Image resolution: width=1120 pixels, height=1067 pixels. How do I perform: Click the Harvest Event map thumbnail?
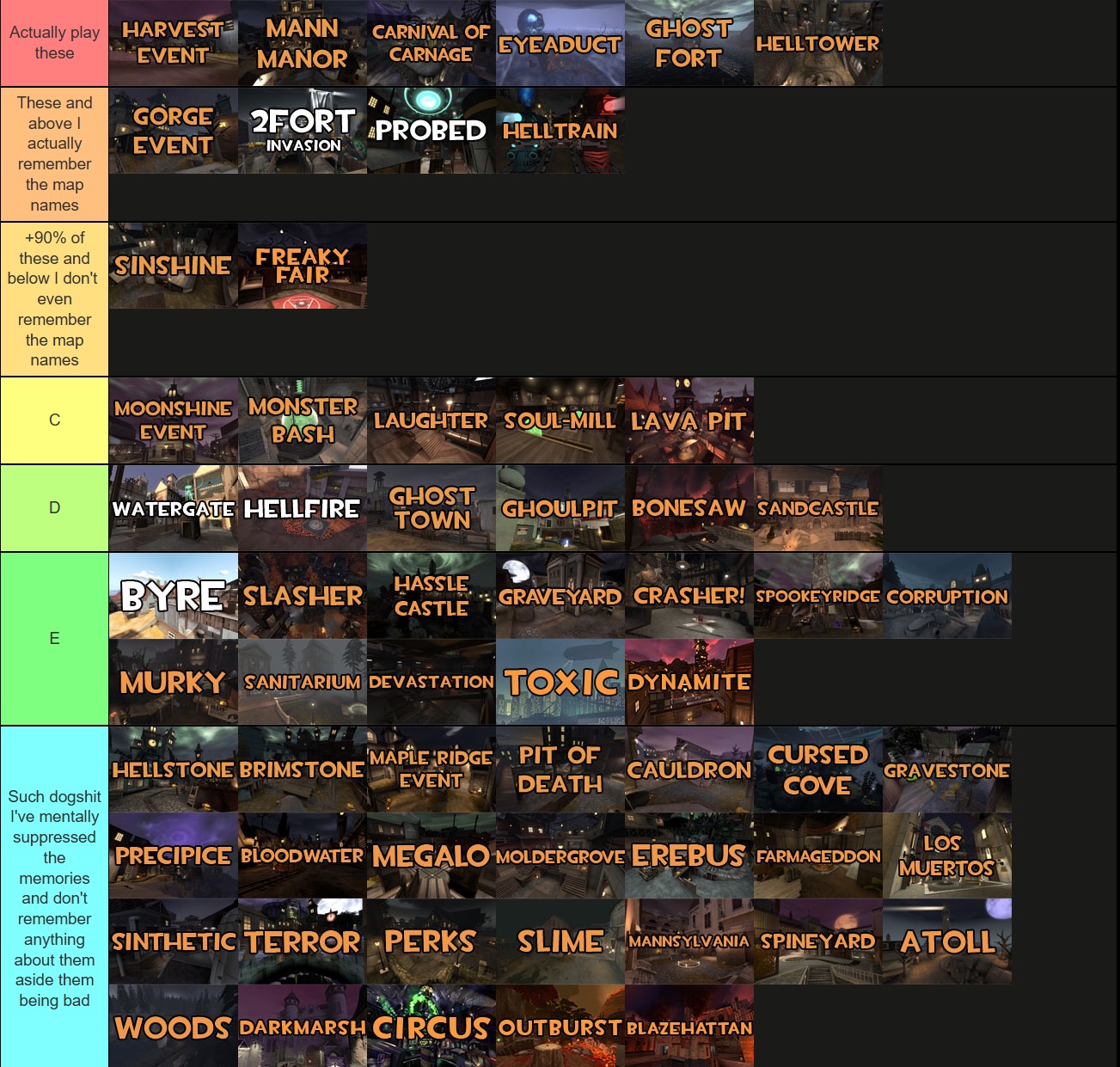click(174, 43)
